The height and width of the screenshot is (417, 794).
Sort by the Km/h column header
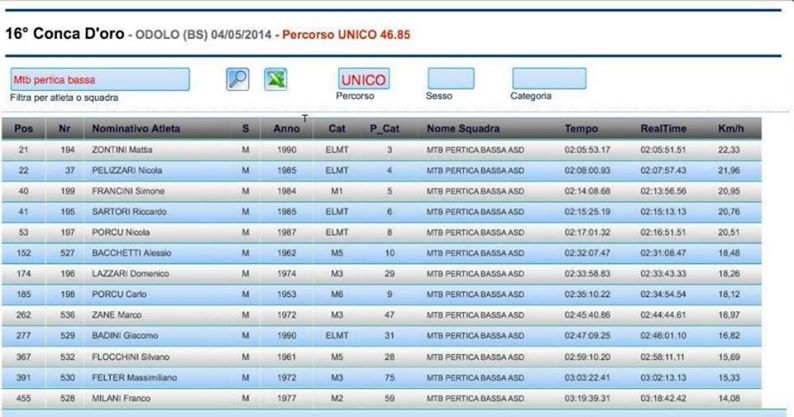[x=729, y=129]
